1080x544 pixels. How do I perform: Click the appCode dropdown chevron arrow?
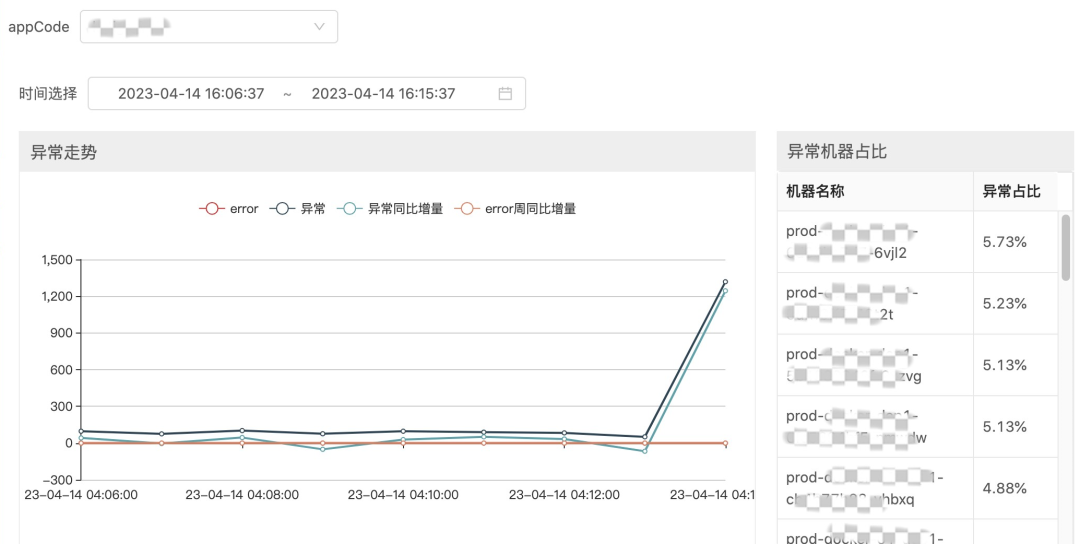pos(319,27)
